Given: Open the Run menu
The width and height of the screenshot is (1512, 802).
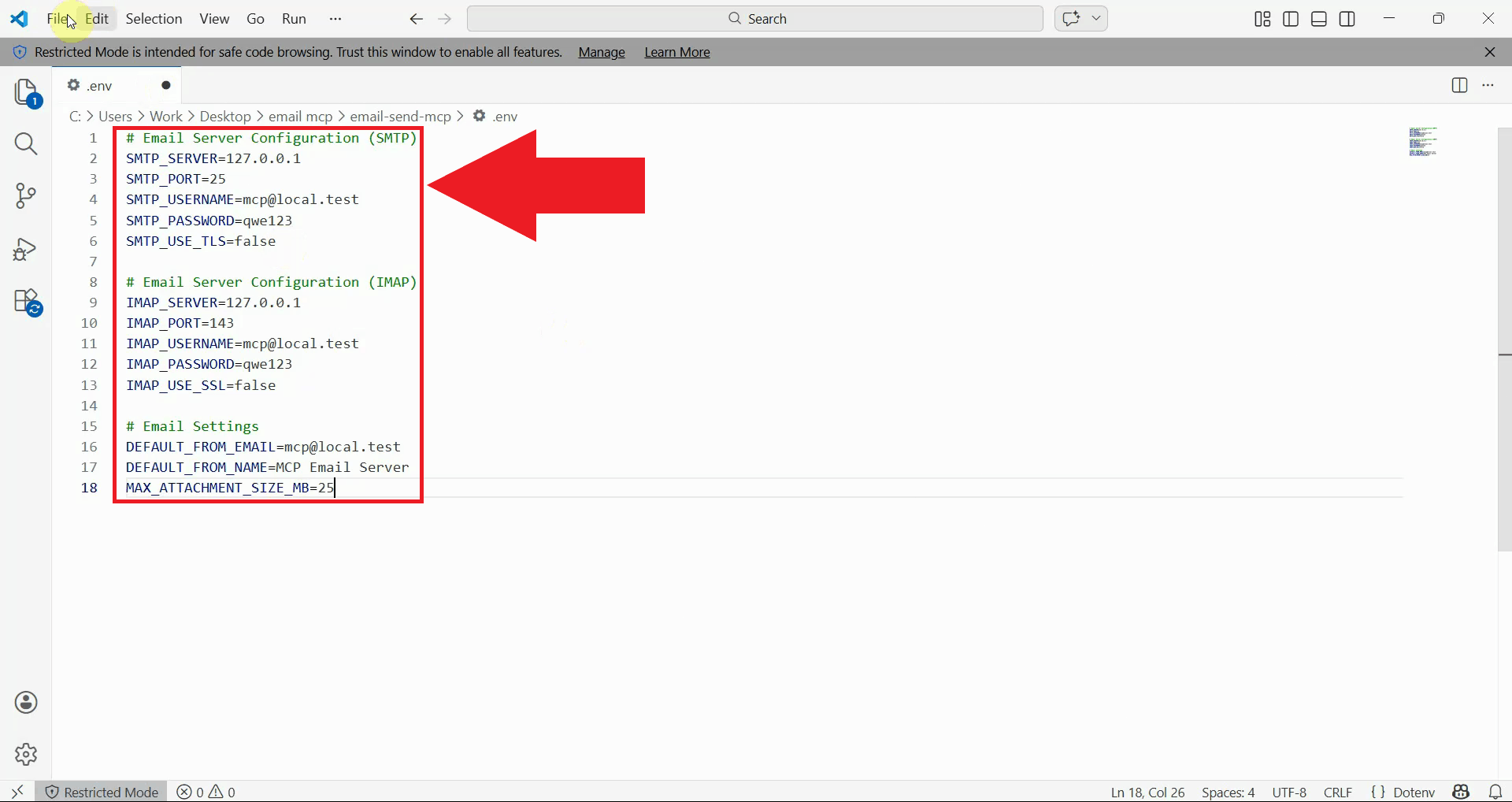Looking at the screenshot, I should [x=293, y=18].
